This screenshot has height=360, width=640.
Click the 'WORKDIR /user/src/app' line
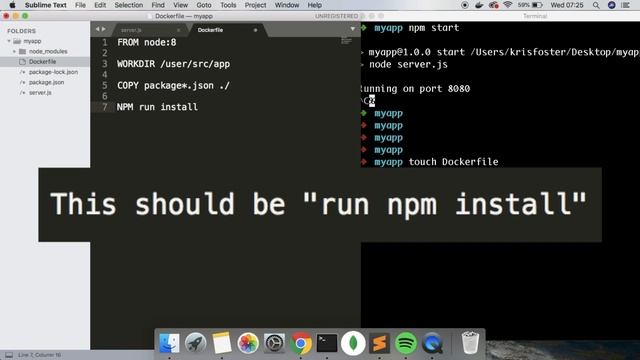173,64
